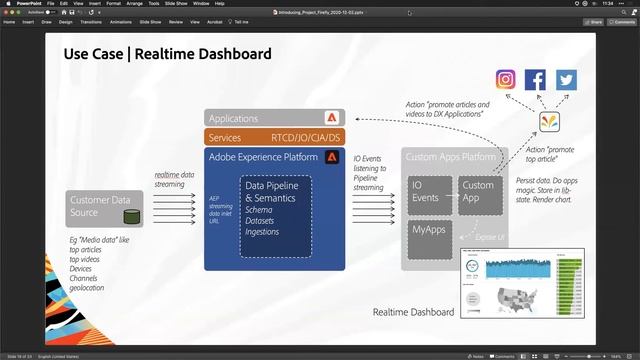Open the View menu in menu bar
This screenshot has height=360, width=640.
click(78, 3)
